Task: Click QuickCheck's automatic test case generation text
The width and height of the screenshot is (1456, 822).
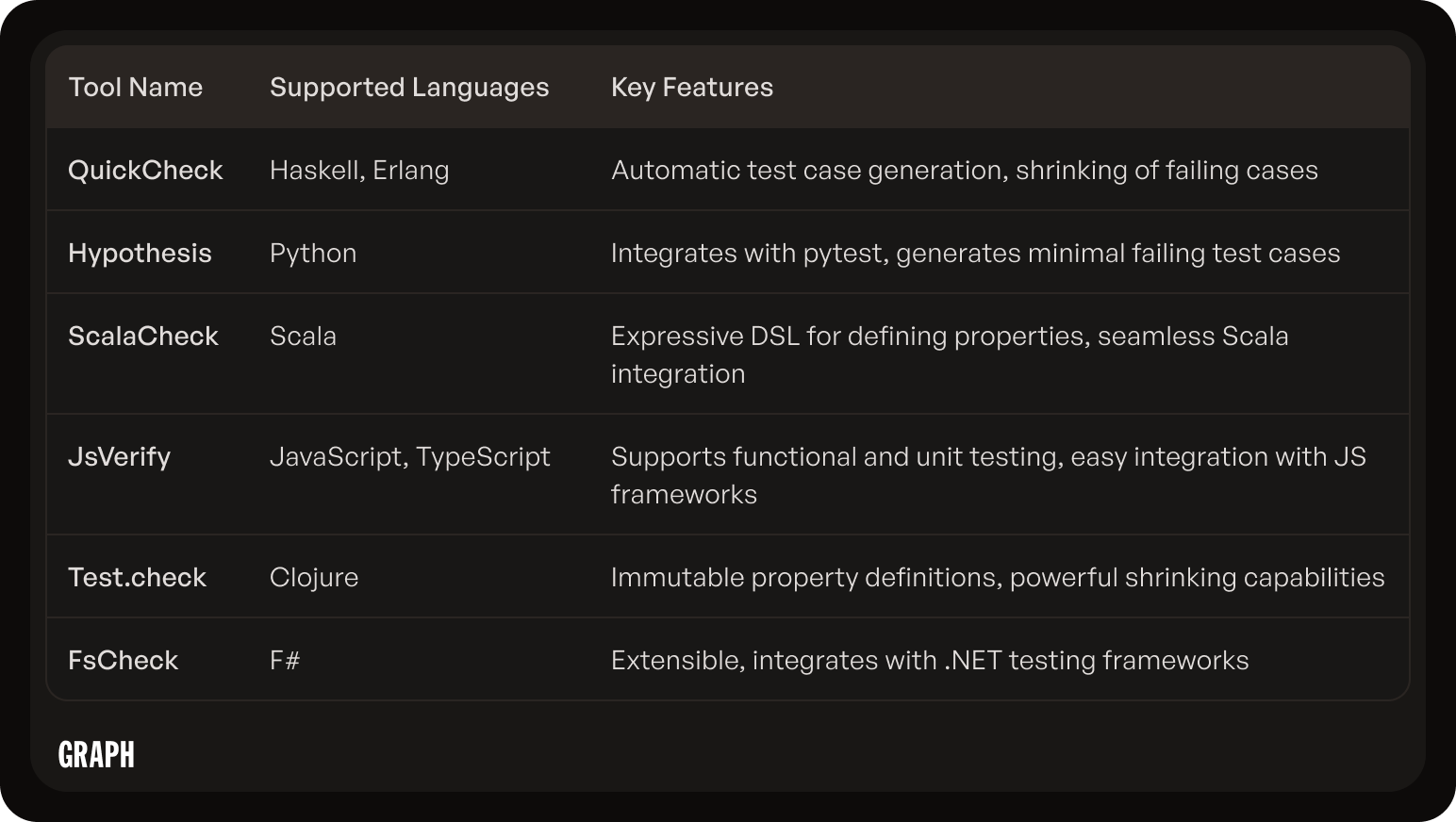Action: click(965, 171)
